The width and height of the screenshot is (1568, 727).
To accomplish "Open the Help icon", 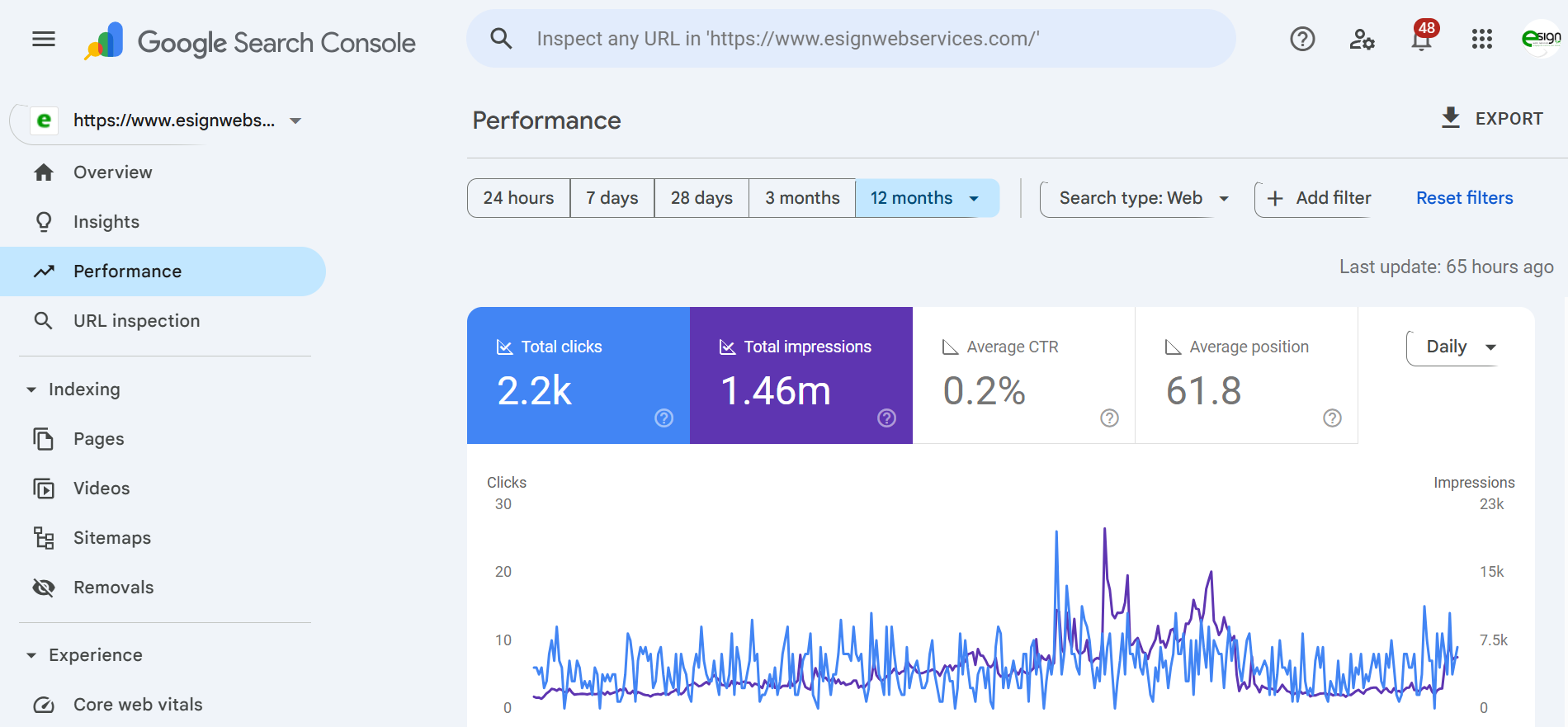I will [1302, 39].
